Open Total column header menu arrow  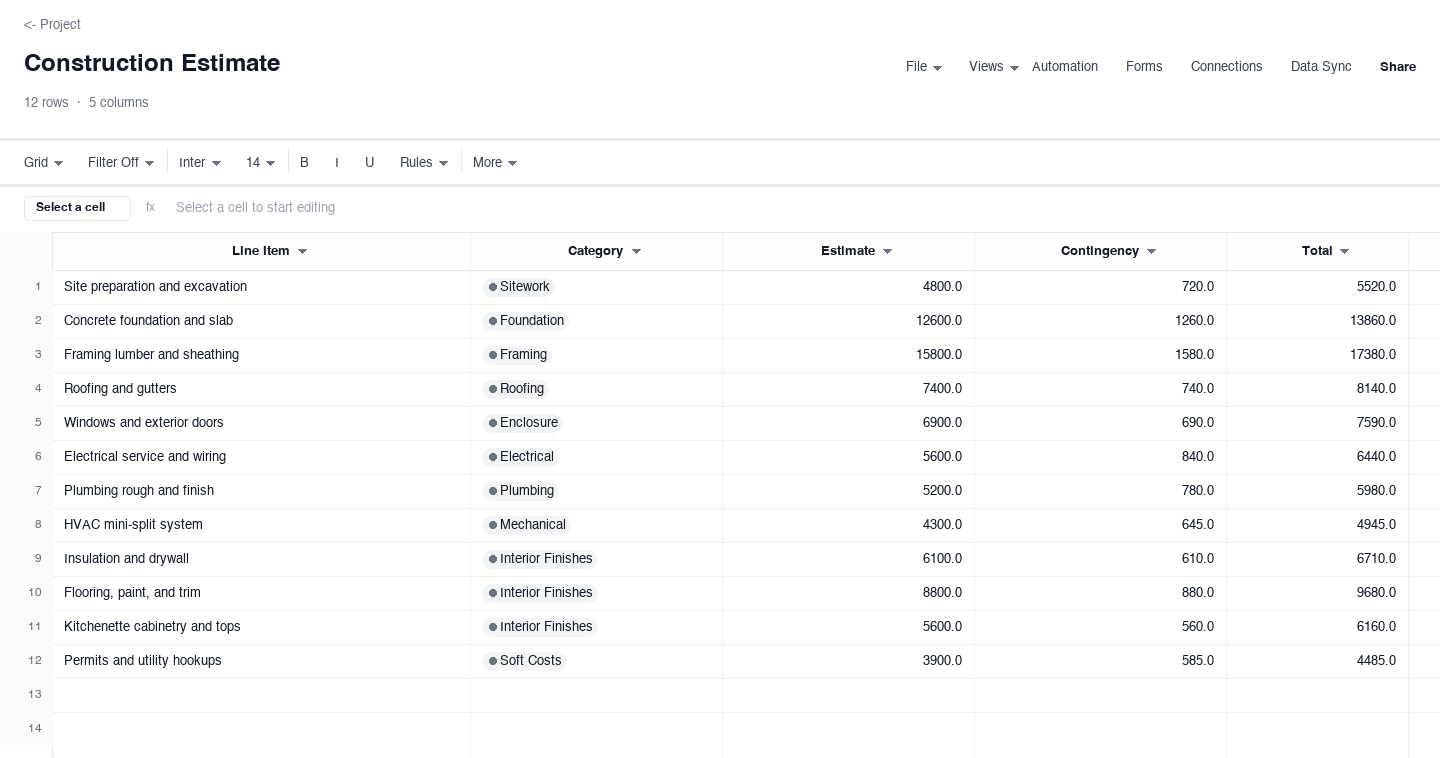click(x=1344, y=252)
